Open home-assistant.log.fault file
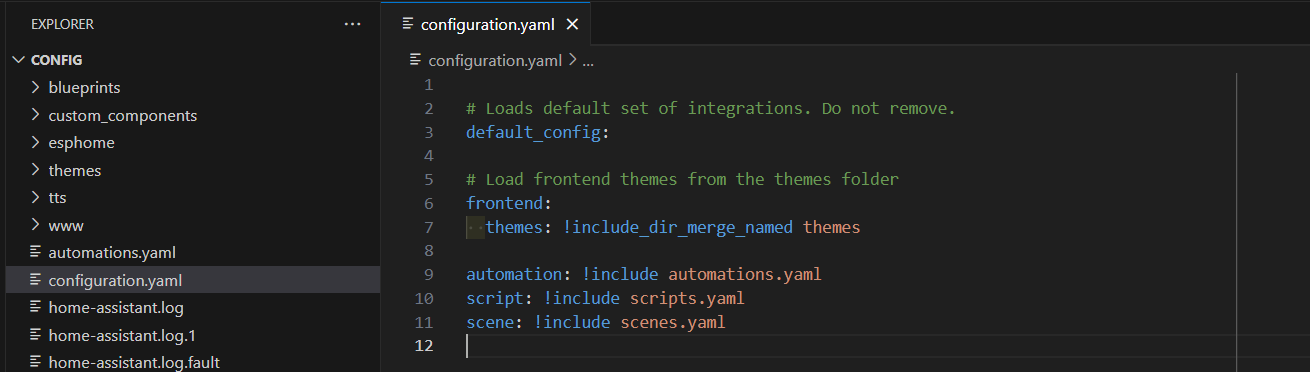Image resolution: width=1310 pixels, height=372 pixels. 134,362
